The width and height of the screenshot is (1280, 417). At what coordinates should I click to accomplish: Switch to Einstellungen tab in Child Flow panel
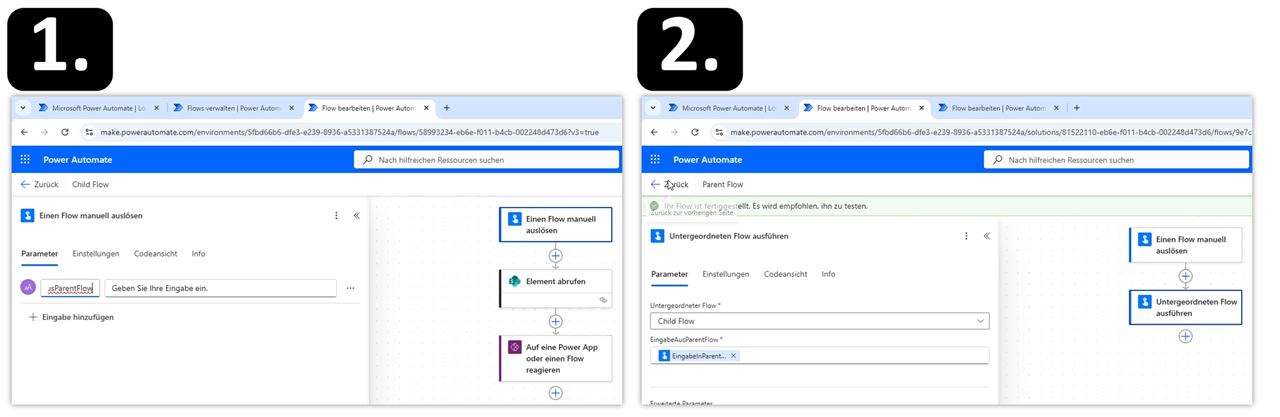[x=96, y=254]
